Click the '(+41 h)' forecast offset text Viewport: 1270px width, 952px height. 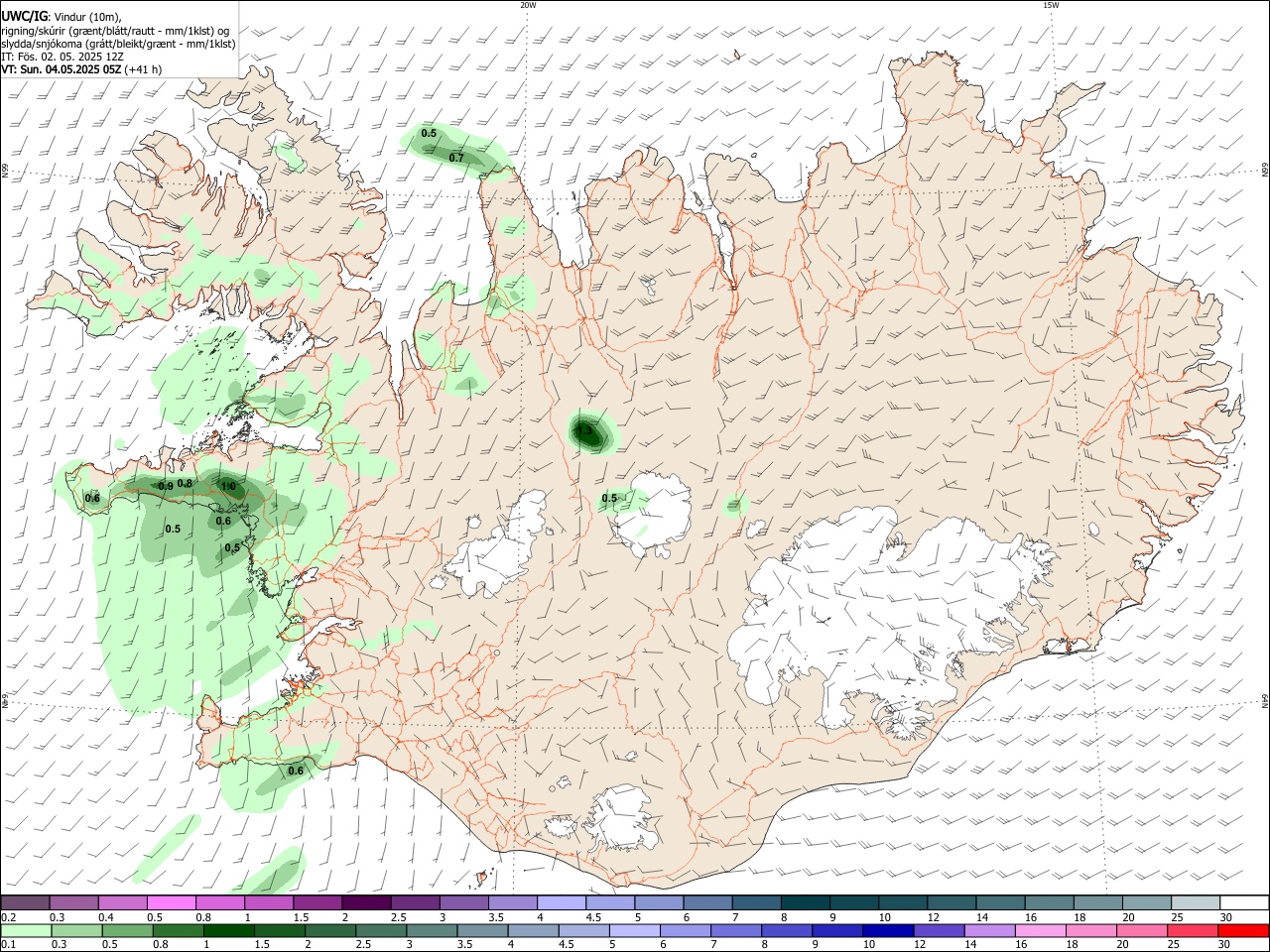[x=144, y=69]
